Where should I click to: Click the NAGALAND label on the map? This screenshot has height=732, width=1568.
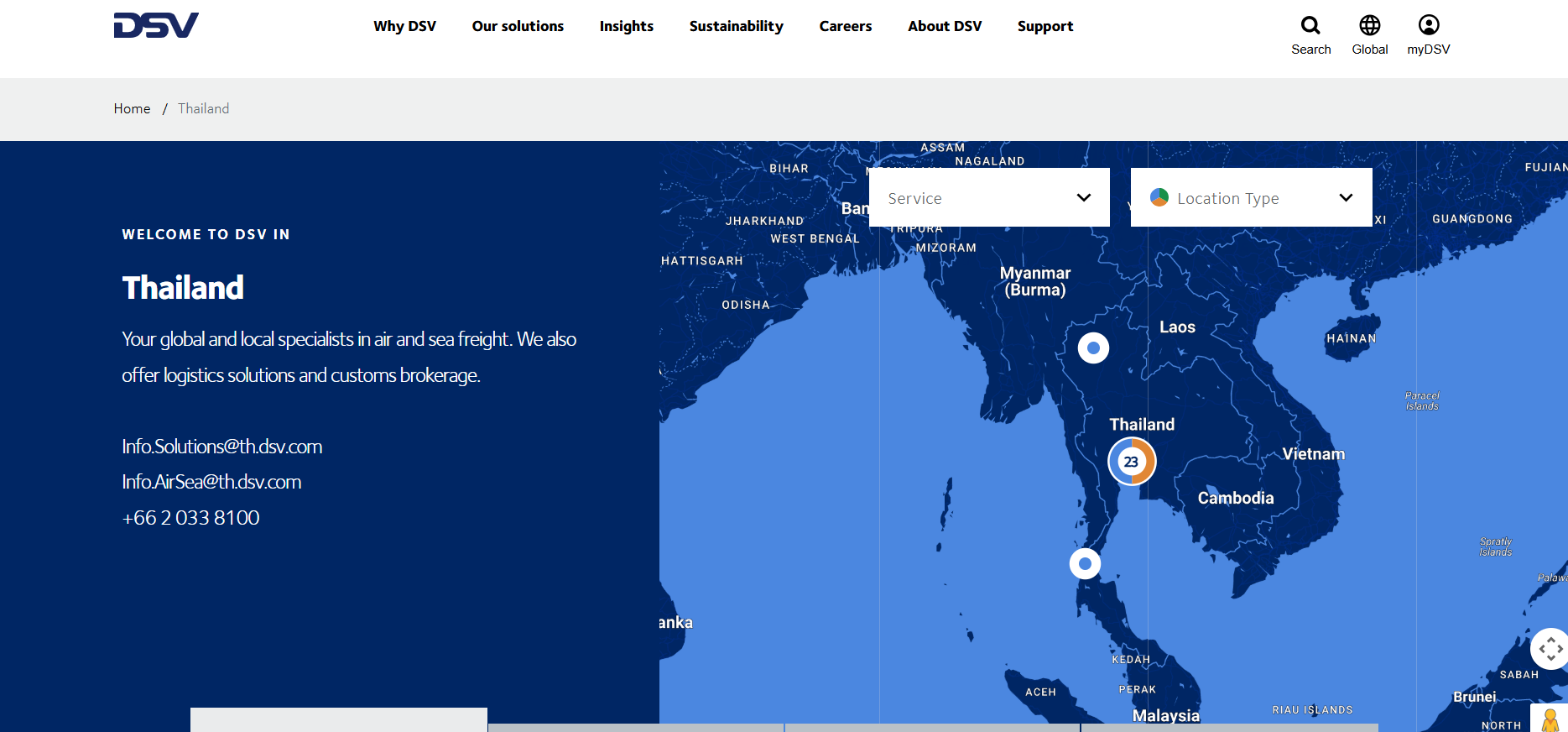coord(990,161)
